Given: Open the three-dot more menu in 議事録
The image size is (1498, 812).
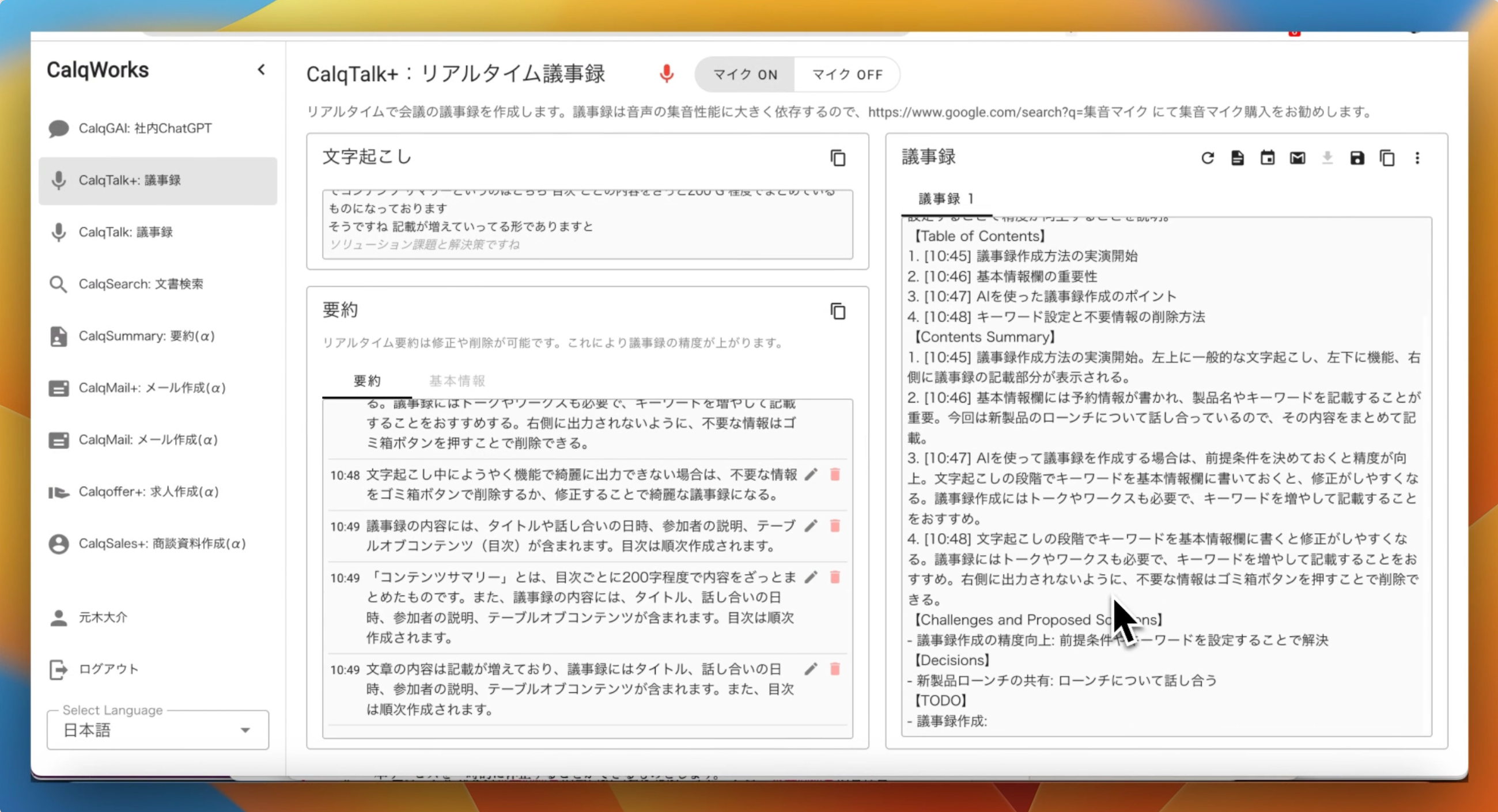Looking at the screenshot, I should (1417, 158).
